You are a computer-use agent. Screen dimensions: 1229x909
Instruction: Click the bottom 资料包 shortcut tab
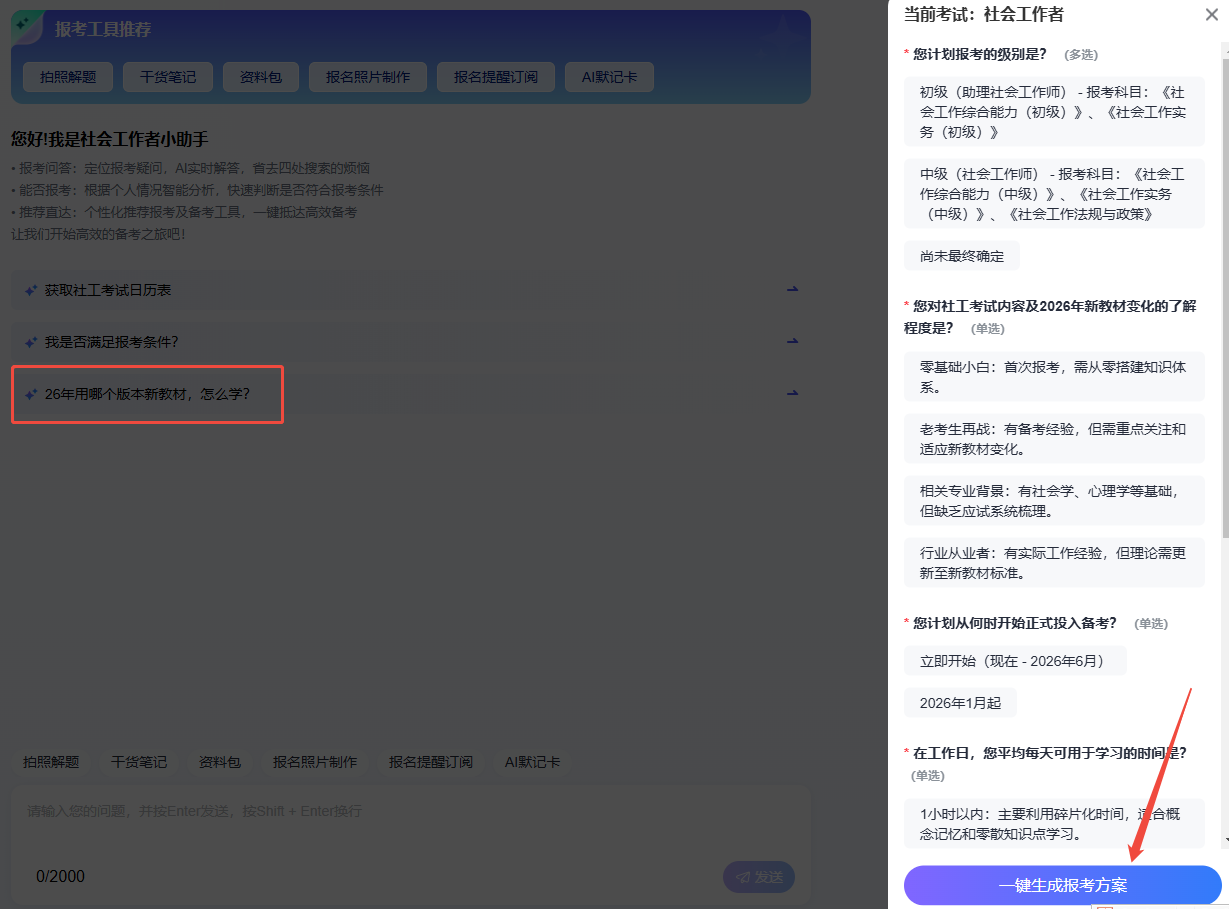pos(219,762)
